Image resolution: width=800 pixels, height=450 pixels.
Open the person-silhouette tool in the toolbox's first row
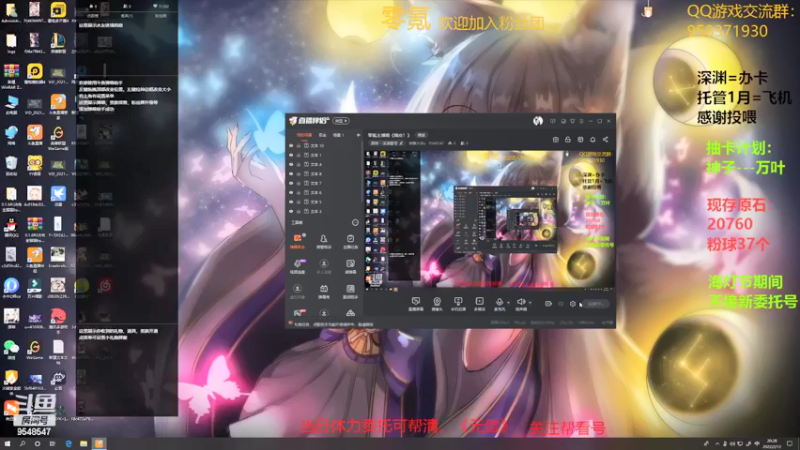point(323,241)
